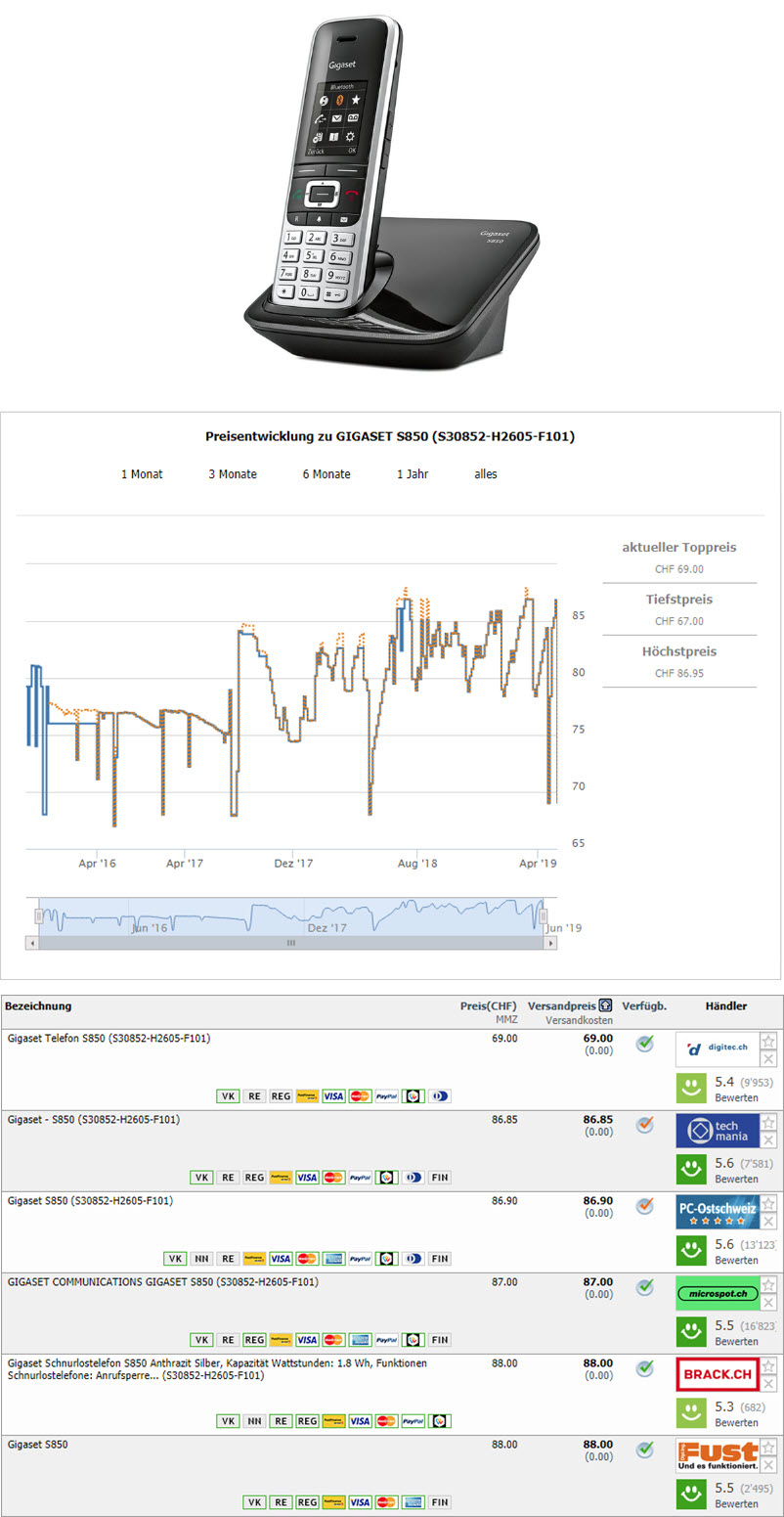Click the techmania merchant logo
Viewport: 784px width, 1517px height.
[717, 1131]
